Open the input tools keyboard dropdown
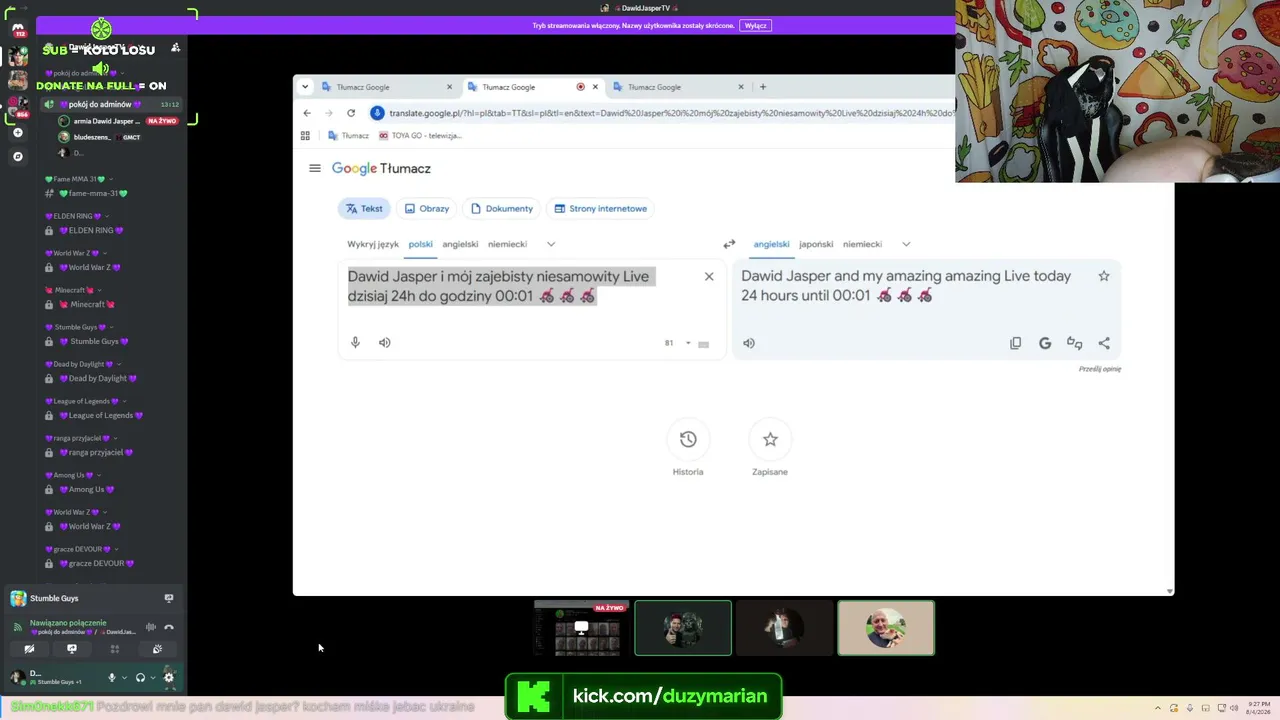Viewport: 1280px width, 720px height. 688,344
